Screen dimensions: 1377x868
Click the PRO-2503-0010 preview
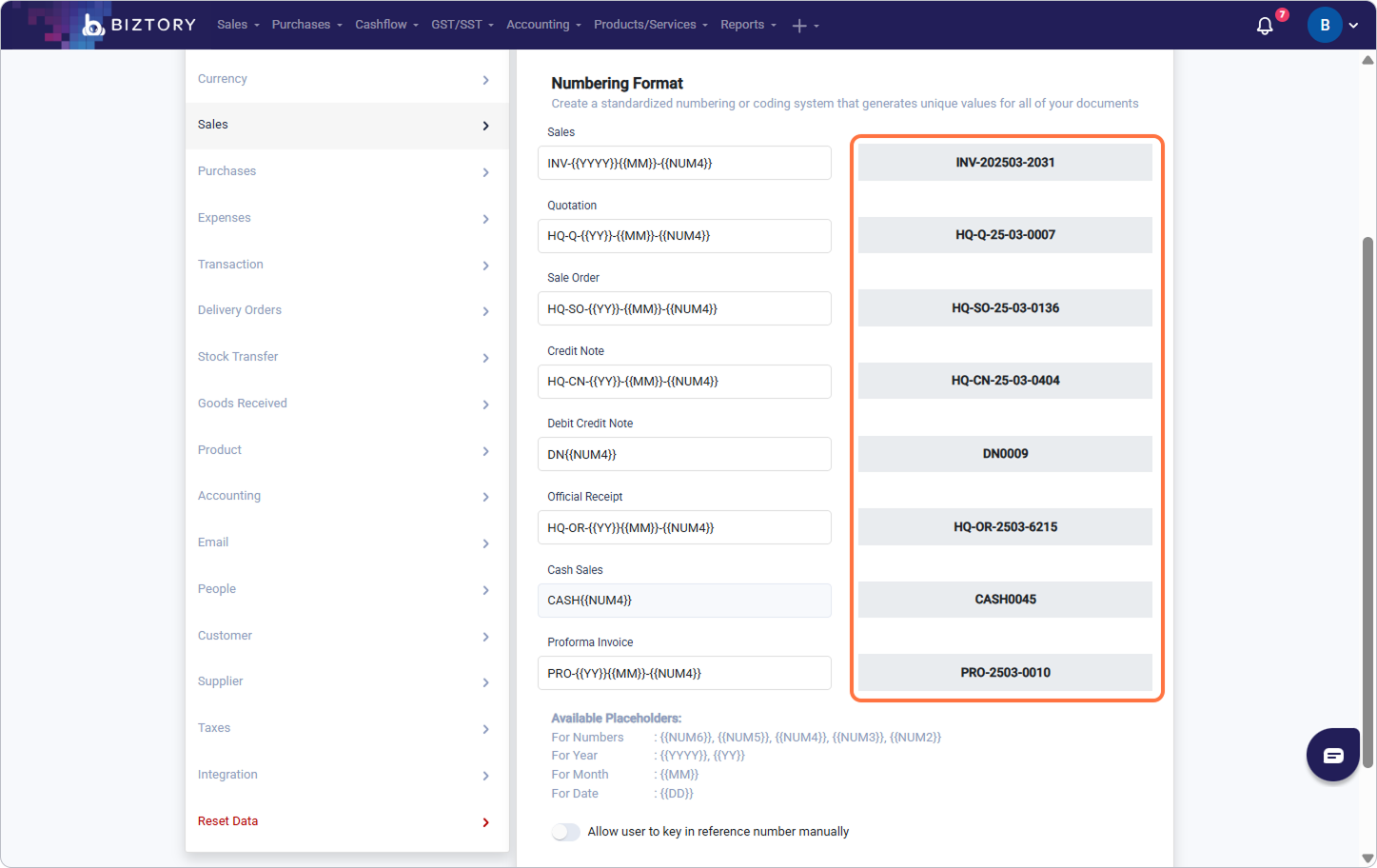tap(1005, 673)
